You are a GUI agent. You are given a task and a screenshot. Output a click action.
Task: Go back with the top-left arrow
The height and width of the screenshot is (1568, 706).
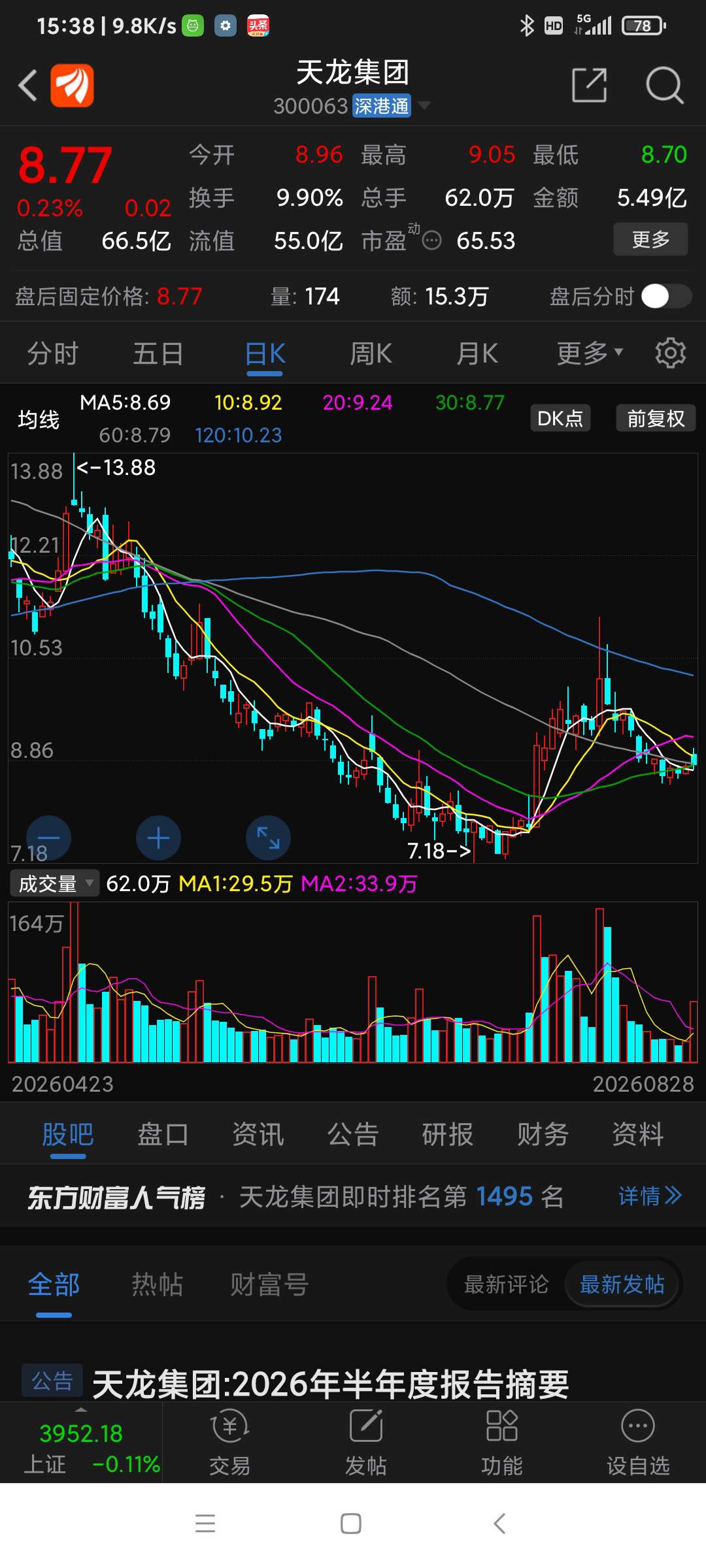27,86
